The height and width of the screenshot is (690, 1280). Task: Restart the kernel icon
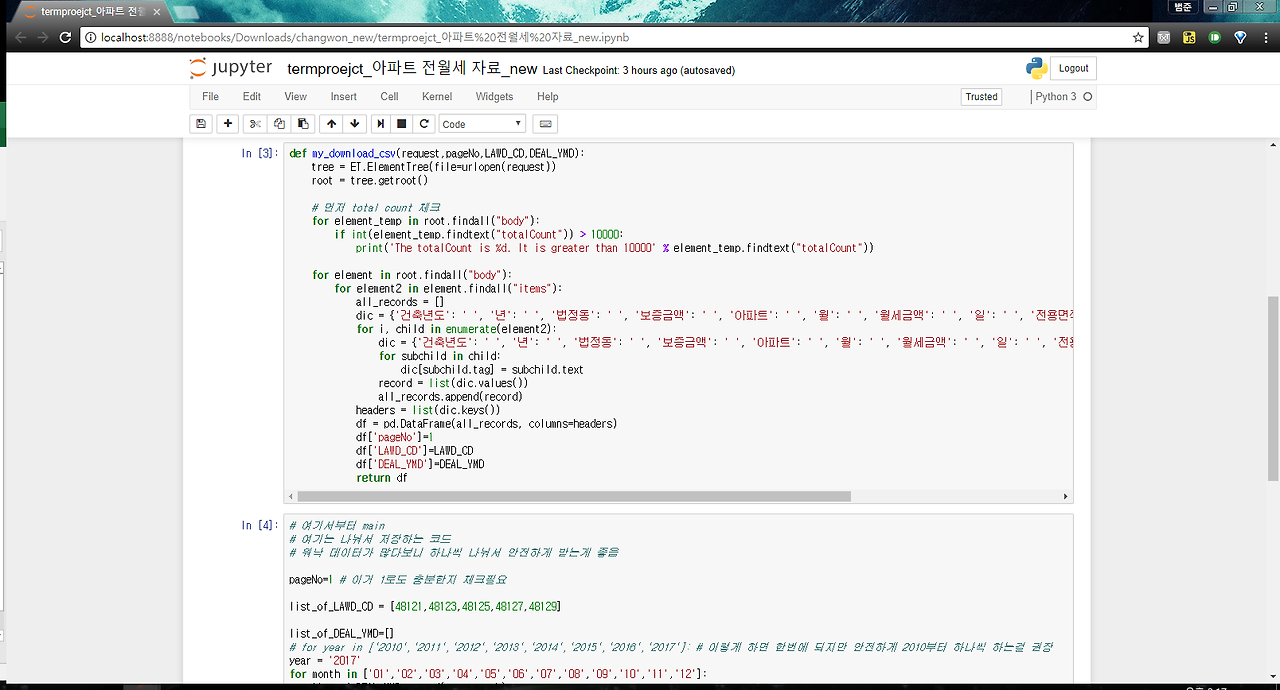click(x=424, y=124)
